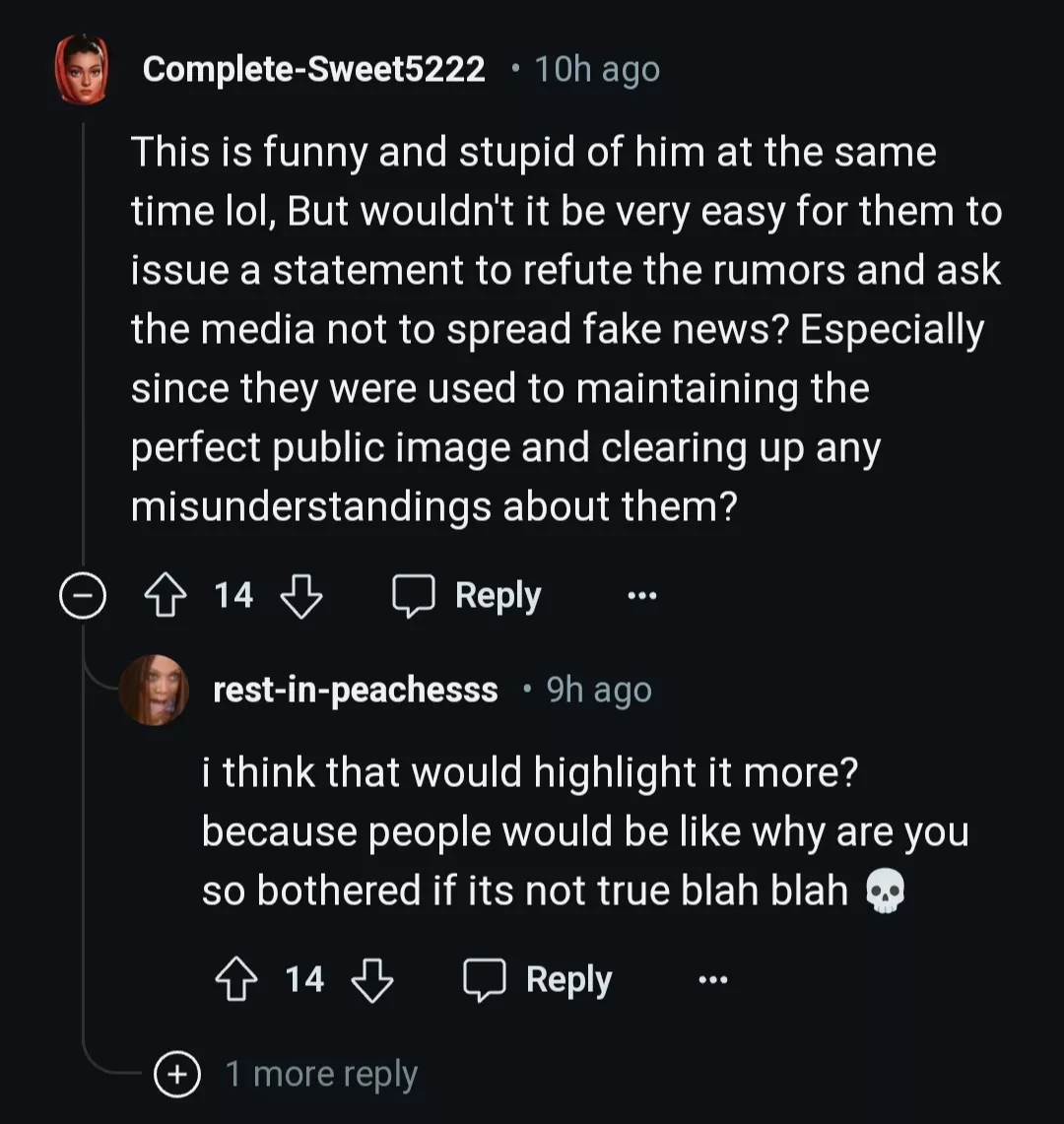Open Complete-Sweet5222's profile avatar
The image size is (1064, 1124).
82,69
